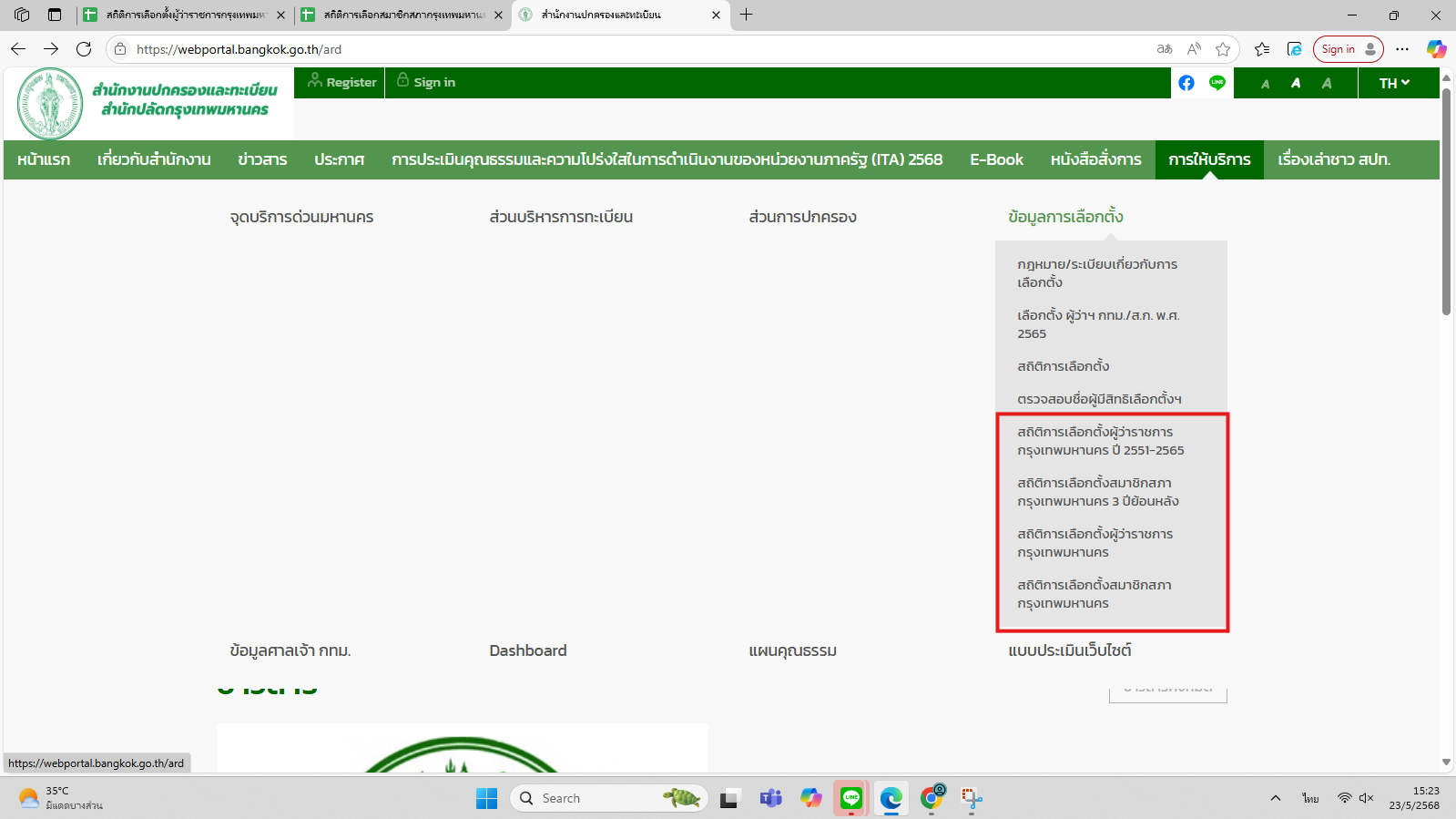Switch to the second browser tab
This screenshot has width=1456, height=819.
(401, 15)
